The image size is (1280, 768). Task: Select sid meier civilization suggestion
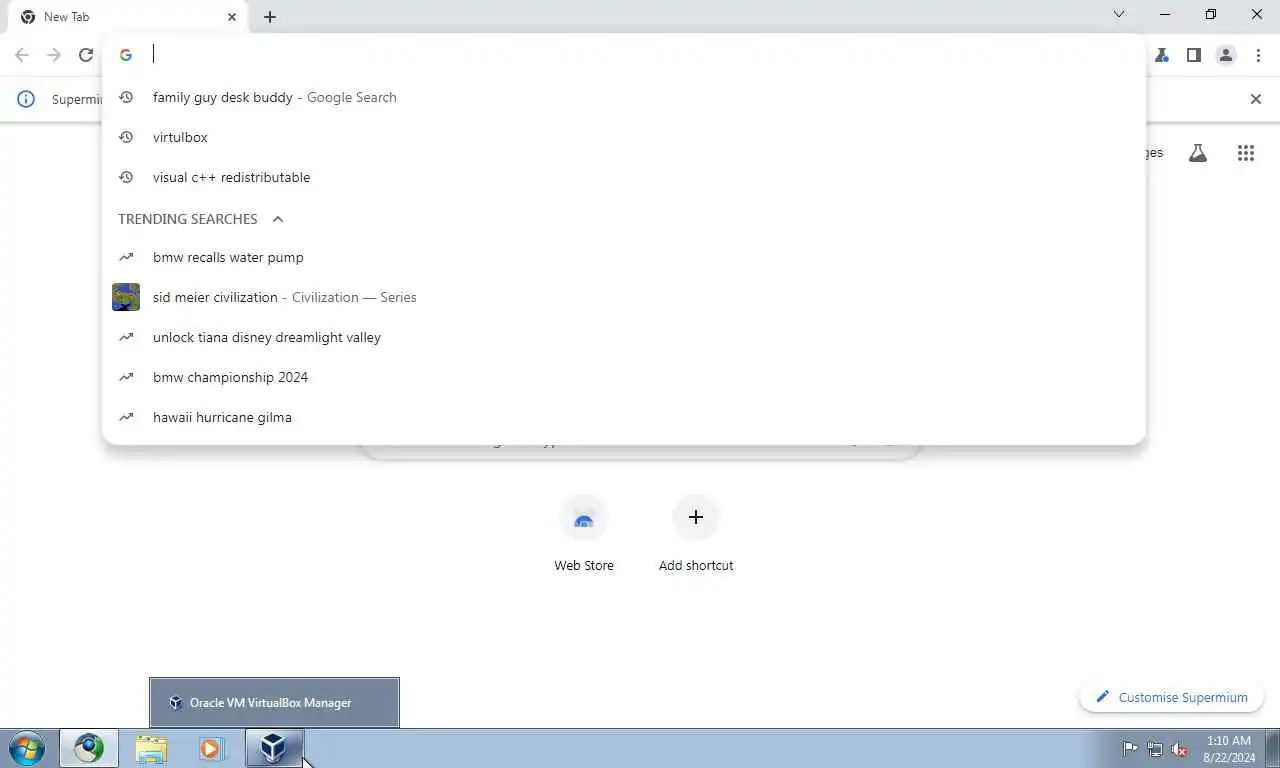click(x=624, y=297)
